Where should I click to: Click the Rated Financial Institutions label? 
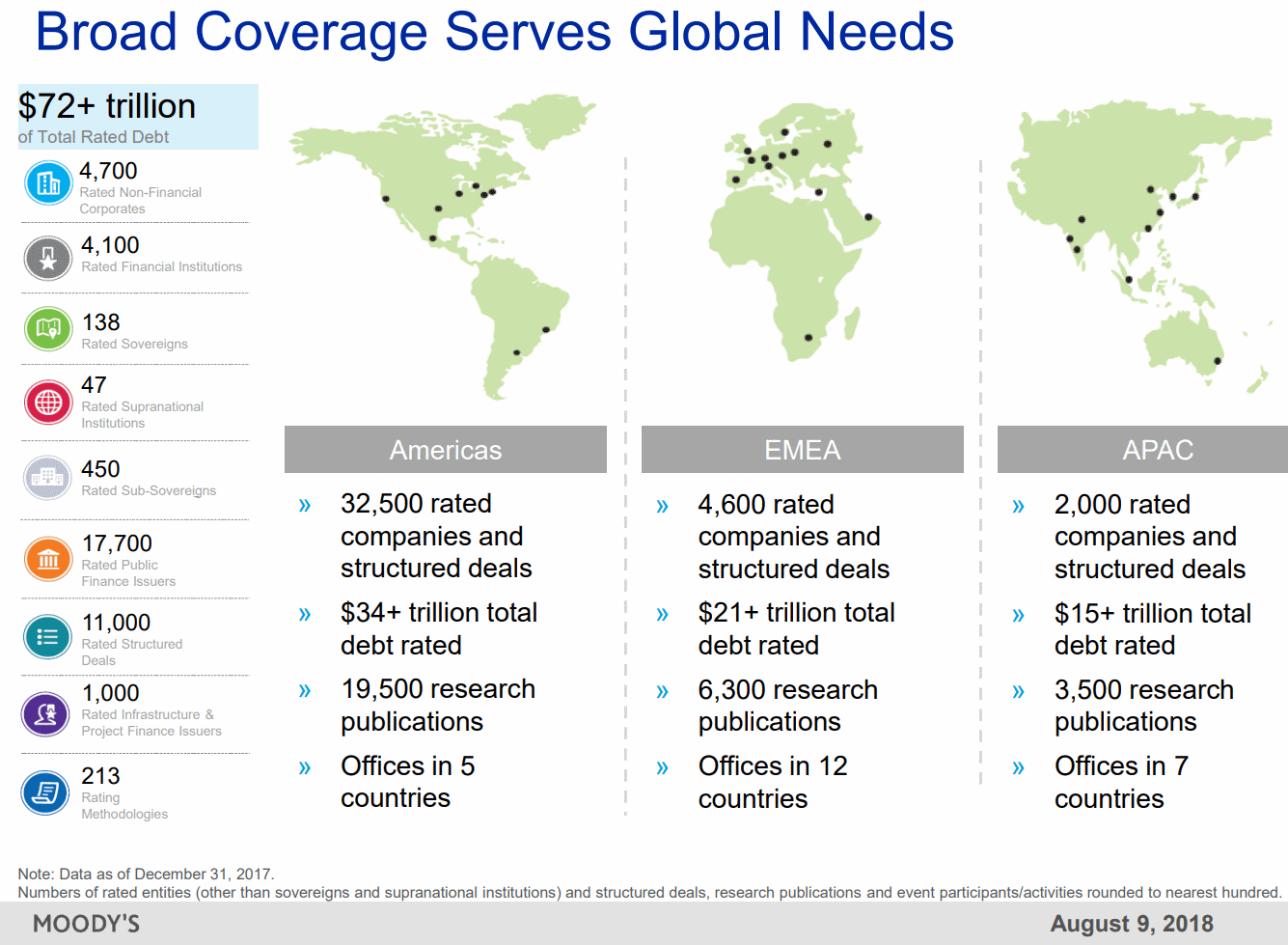(x=161, y=266)
